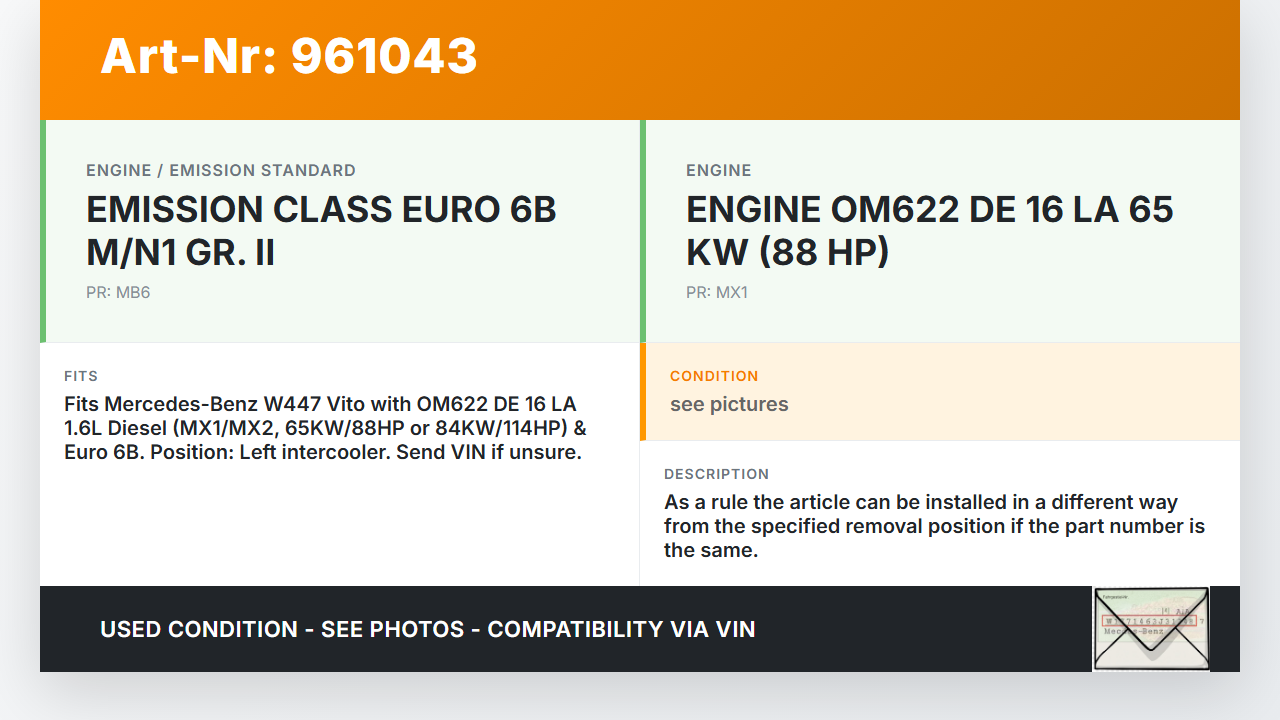Click the PR: MX1 code
Viewport: 1280px width, 720px height.
tap(716, 293)
